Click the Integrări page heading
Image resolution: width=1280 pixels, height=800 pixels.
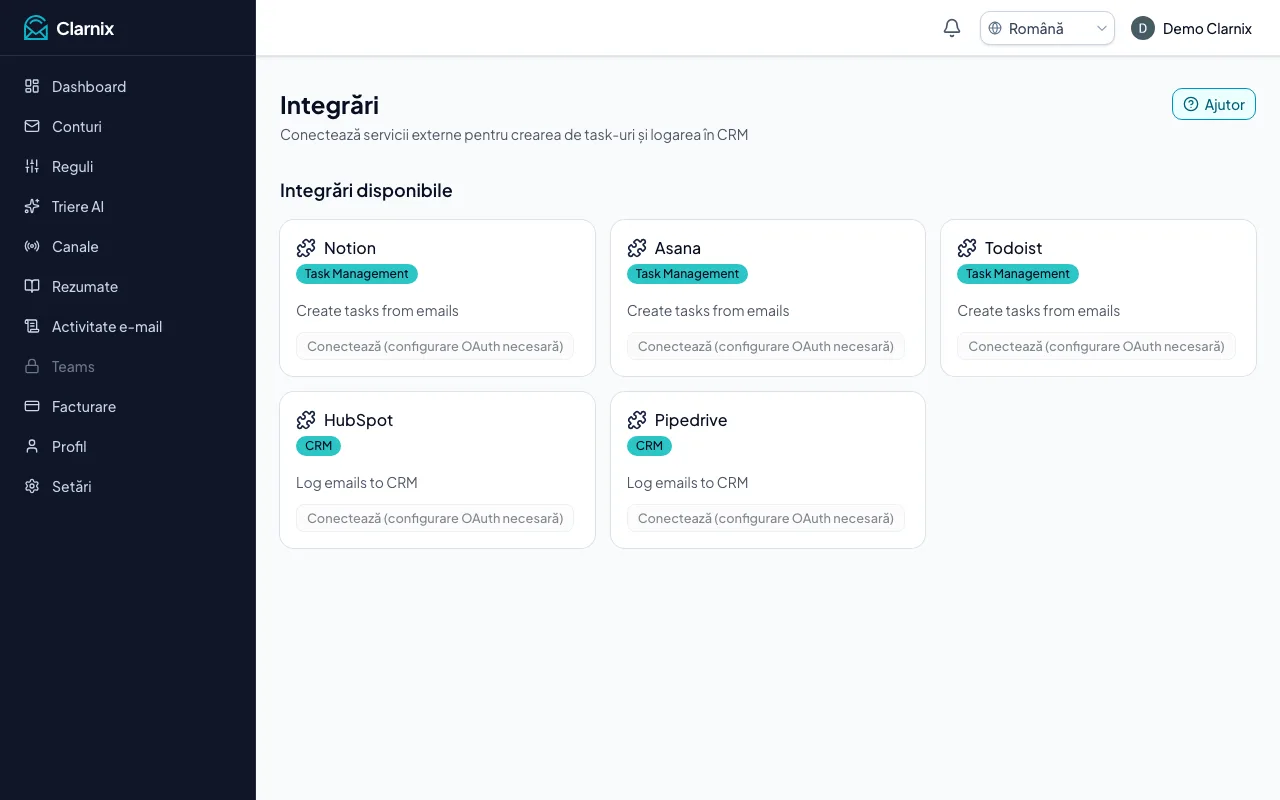click(x=329, y=105)
